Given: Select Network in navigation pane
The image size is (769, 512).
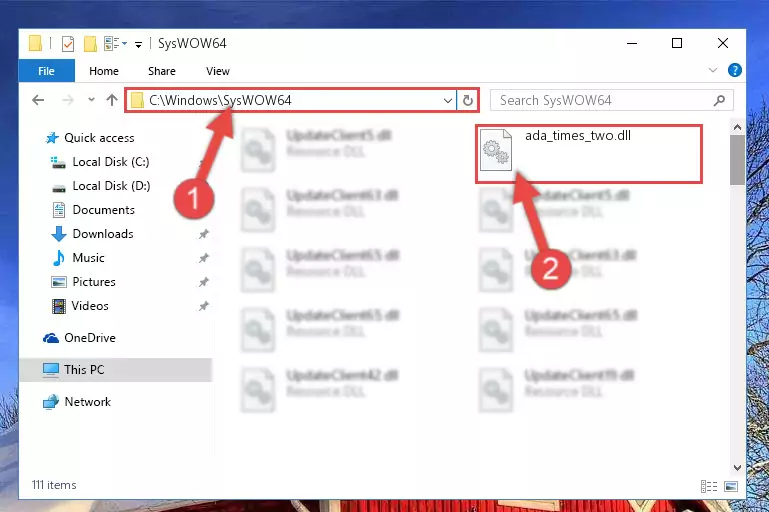Looking at the screenshot, I should click(x=88, y=402).
